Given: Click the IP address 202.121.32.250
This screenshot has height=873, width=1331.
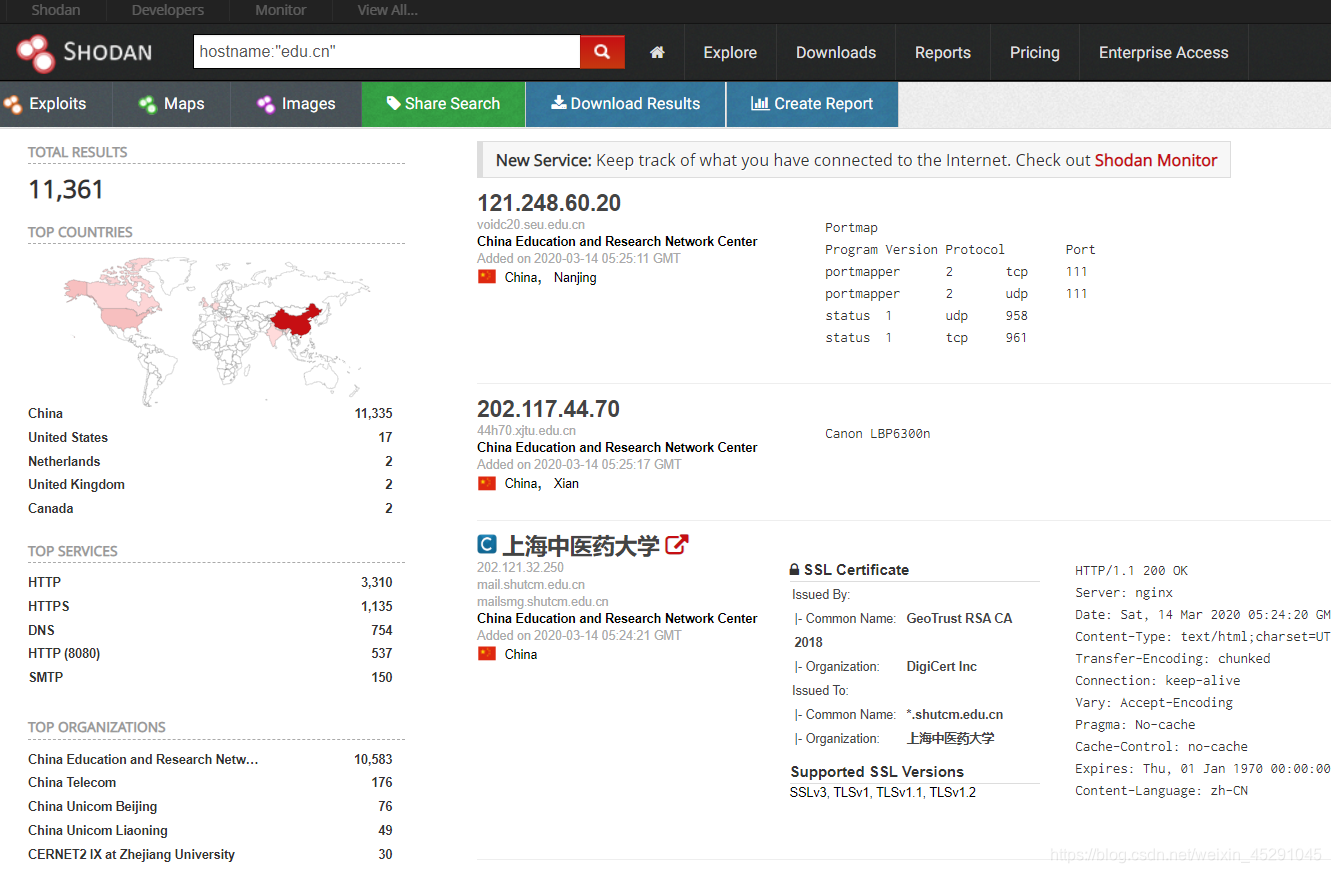Looking at the screenshot, I should click(520, 567).
